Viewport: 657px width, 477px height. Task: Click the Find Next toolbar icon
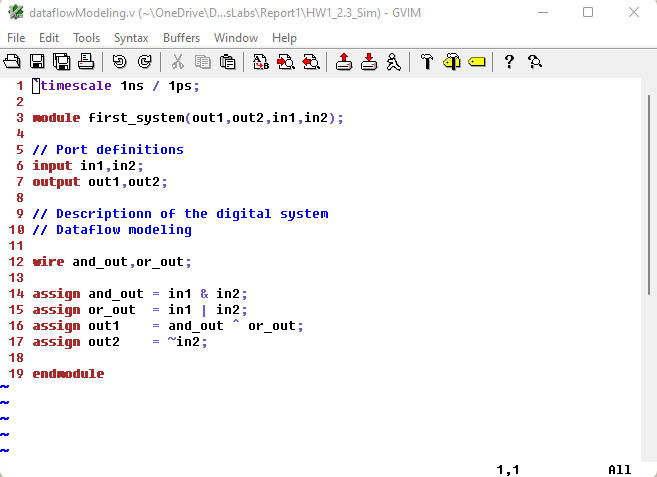285,62
